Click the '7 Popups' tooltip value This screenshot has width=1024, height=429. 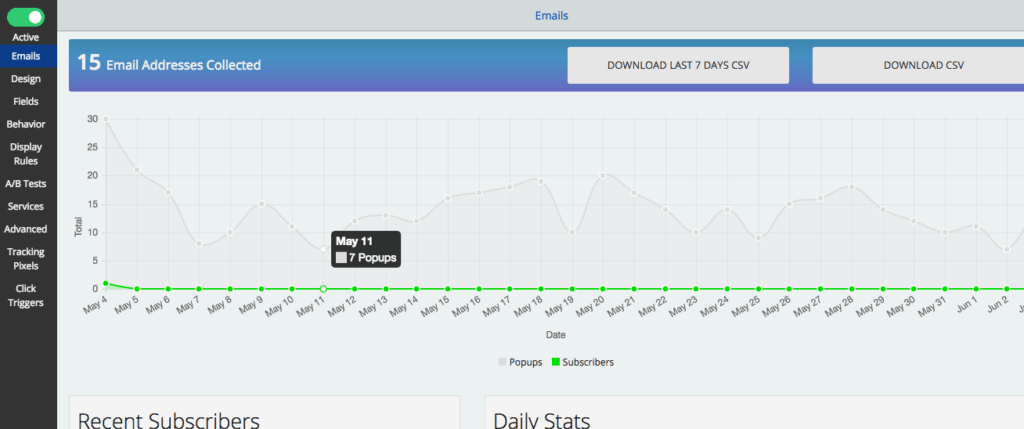(x=372, y=258)
